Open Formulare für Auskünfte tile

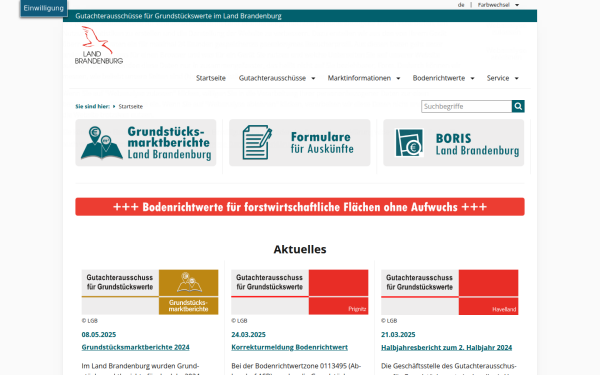tap(300, 143)
